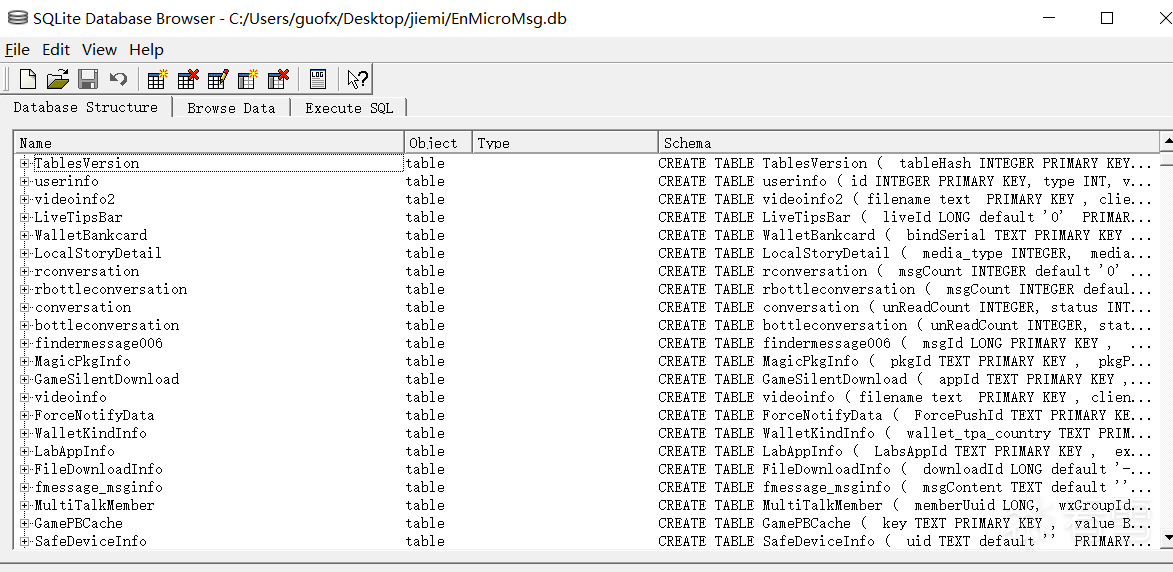
Task: Click the Create Table icon
Action: click(158, 79)
